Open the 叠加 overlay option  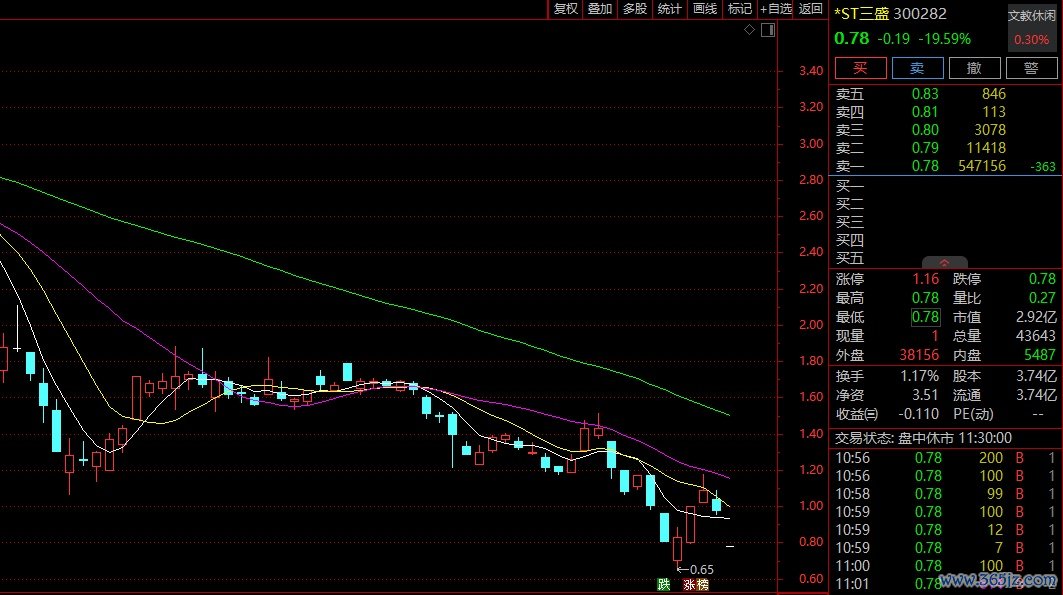[600, 9]
